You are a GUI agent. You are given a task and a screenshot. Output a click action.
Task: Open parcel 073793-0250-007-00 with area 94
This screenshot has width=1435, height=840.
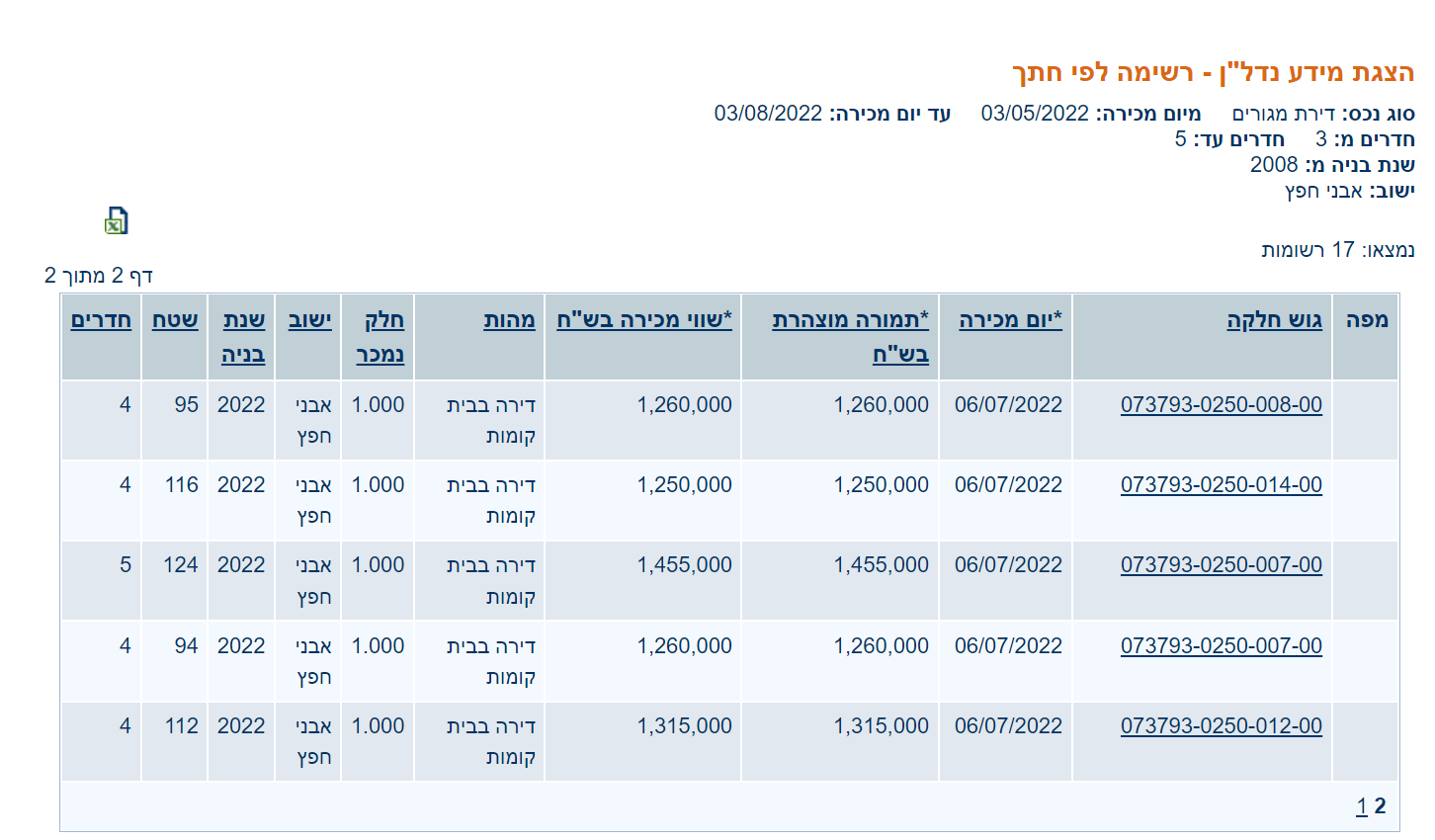(1221, 646)
